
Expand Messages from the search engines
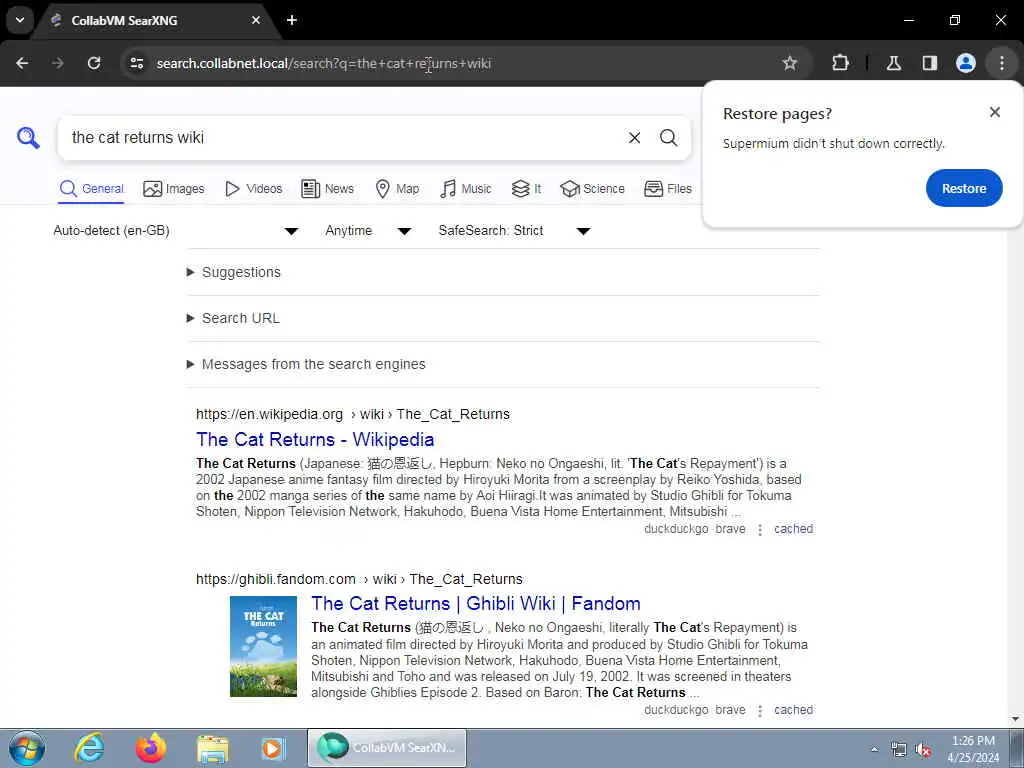tap(306, 364)
